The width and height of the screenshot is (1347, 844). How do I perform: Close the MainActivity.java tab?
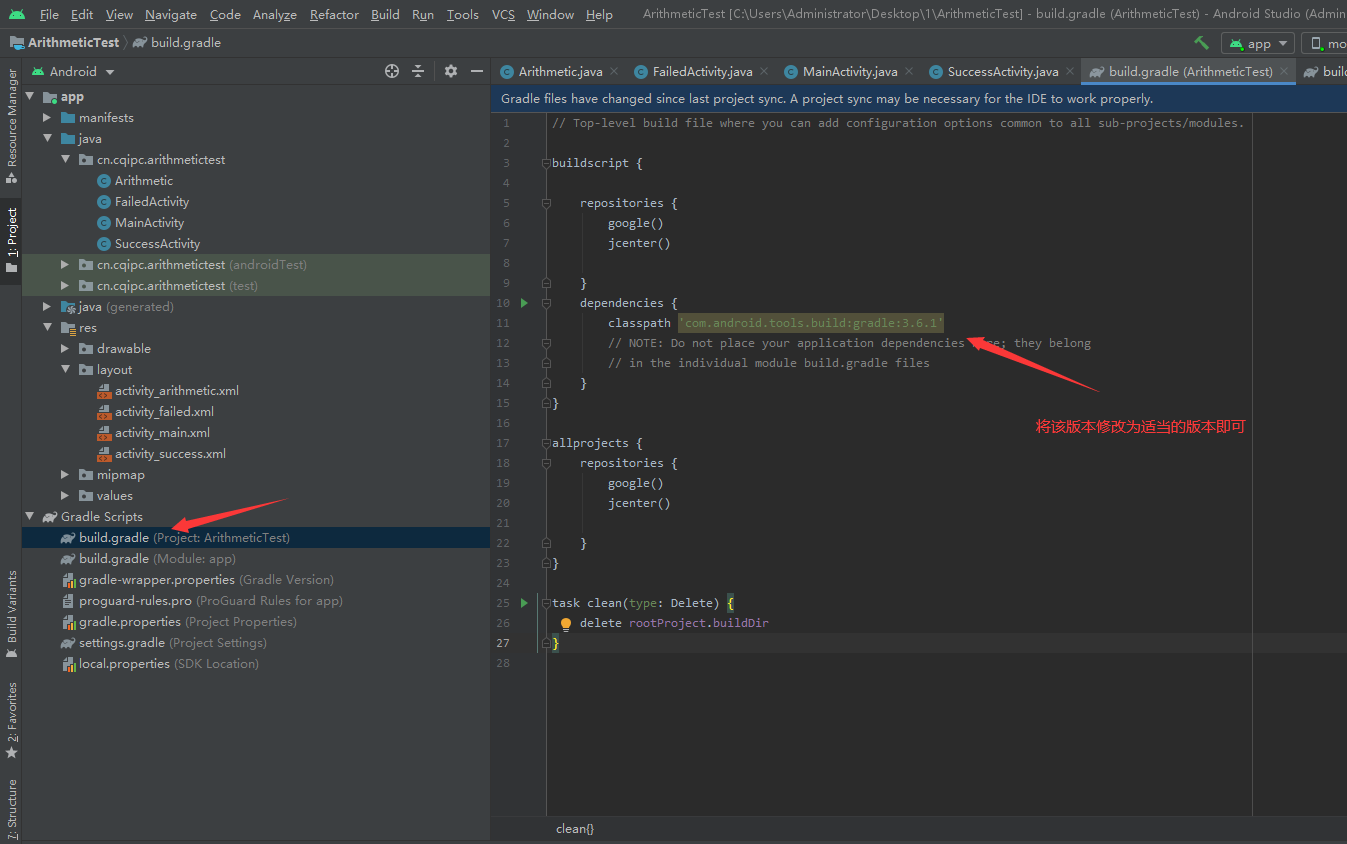coord(909,71)
